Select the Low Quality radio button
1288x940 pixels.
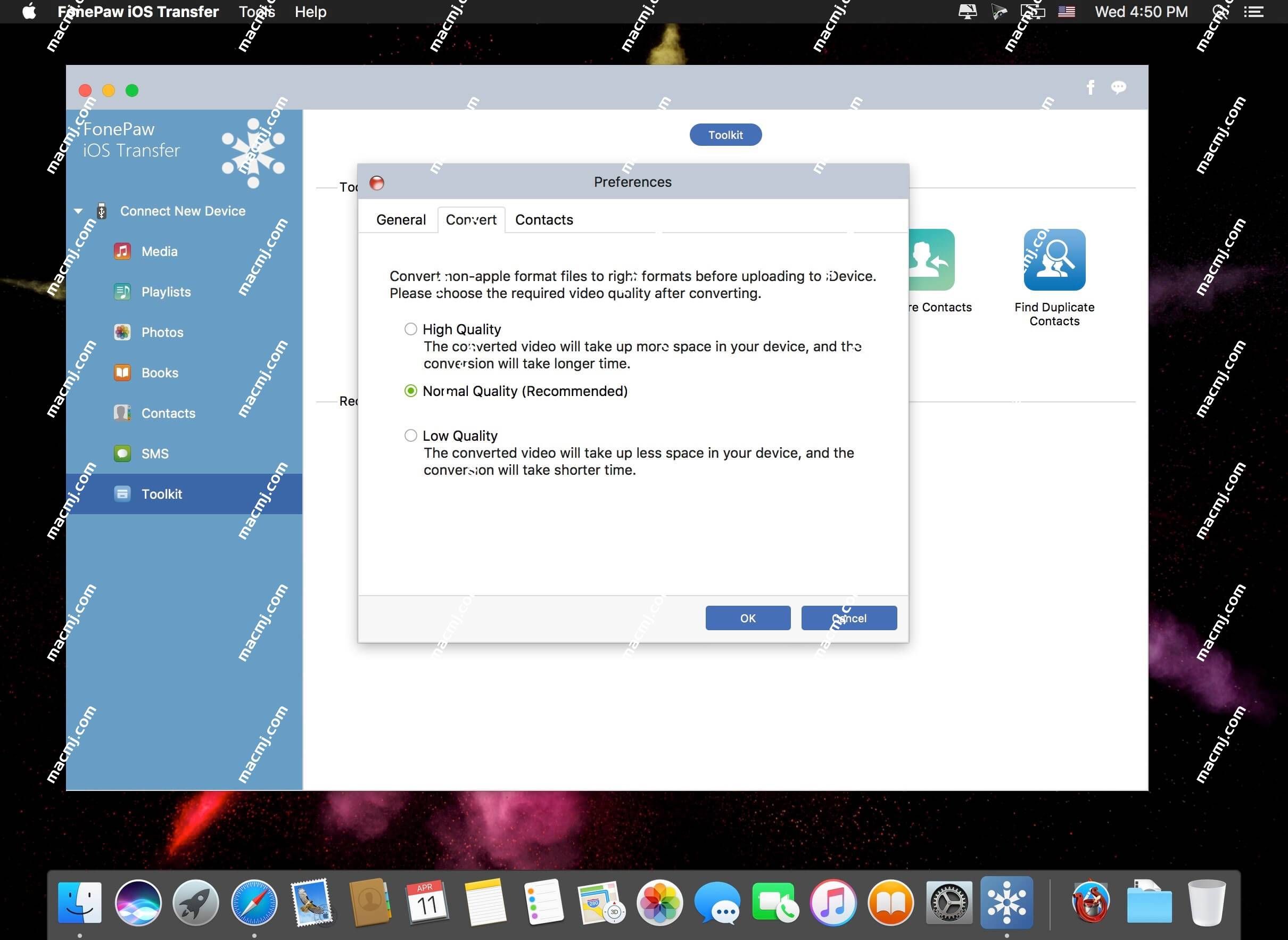click(x=410, y=434)
